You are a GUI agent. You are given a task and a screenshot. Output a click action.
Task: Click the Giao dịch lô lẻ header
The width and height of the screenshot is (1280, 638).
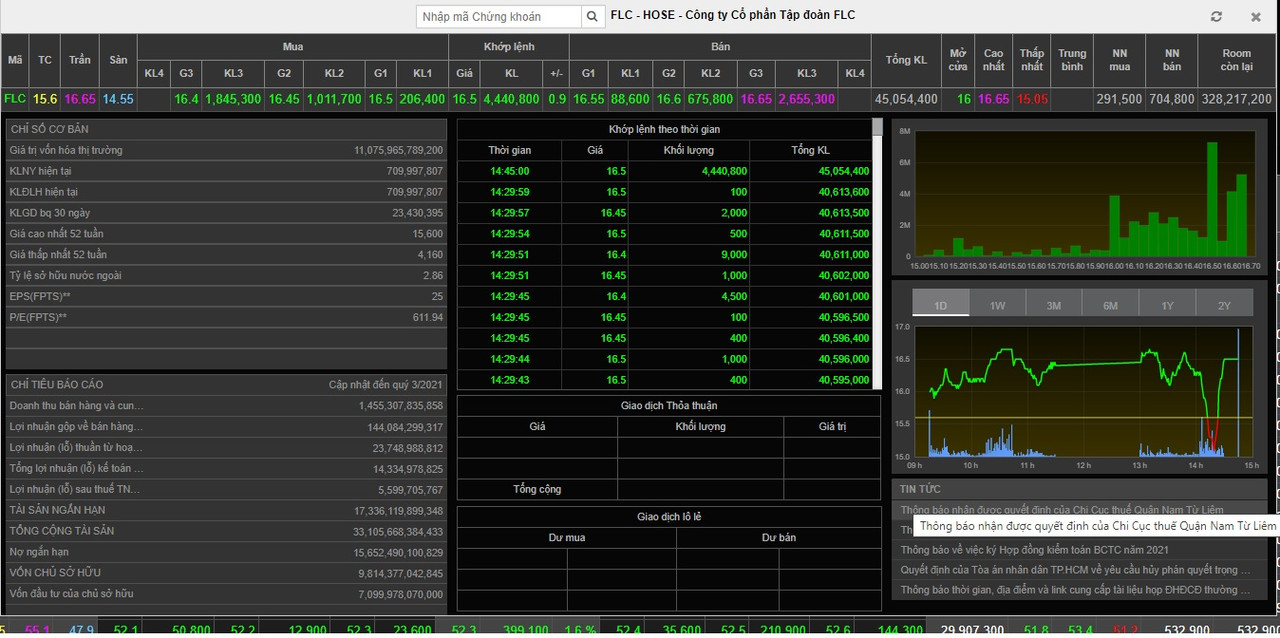click(x=669, y=517)
